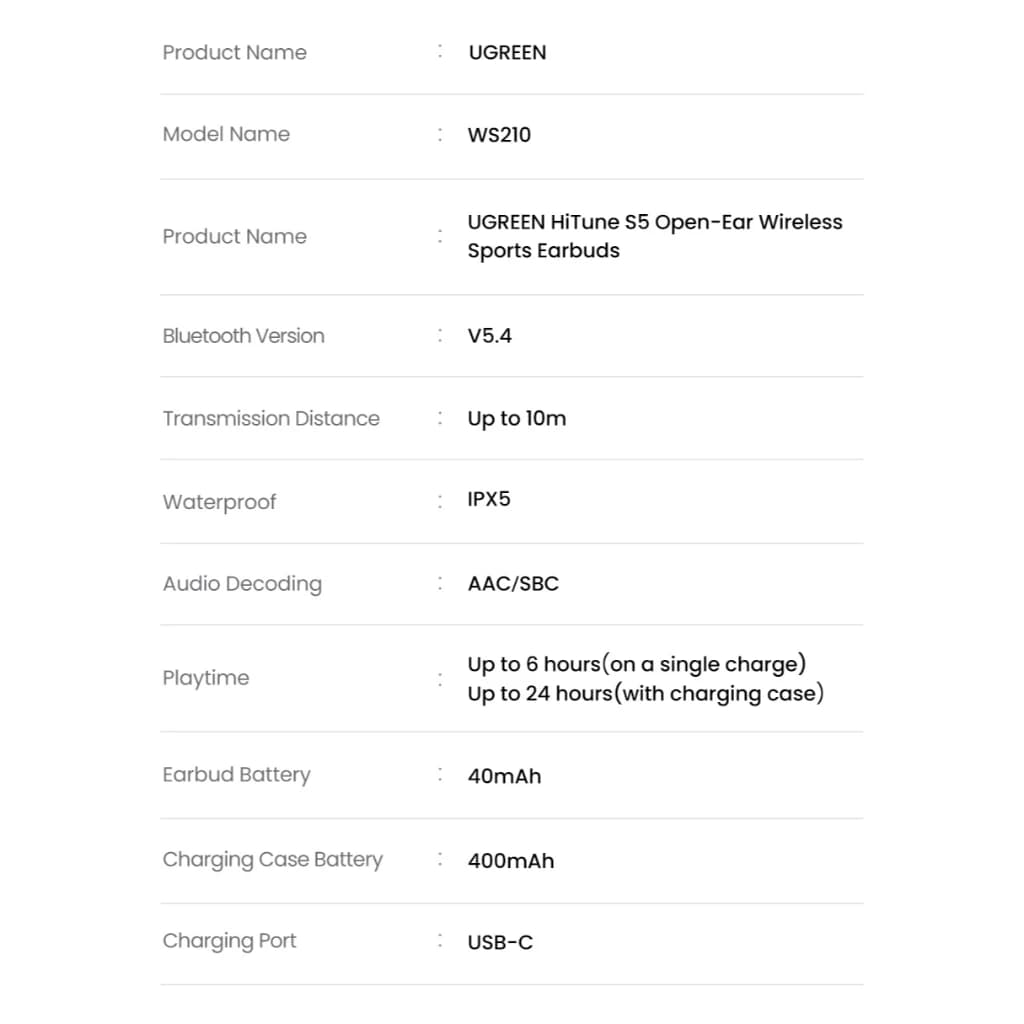
Task: Select the Up to 10m value
Action: click(x=516, y=419)
